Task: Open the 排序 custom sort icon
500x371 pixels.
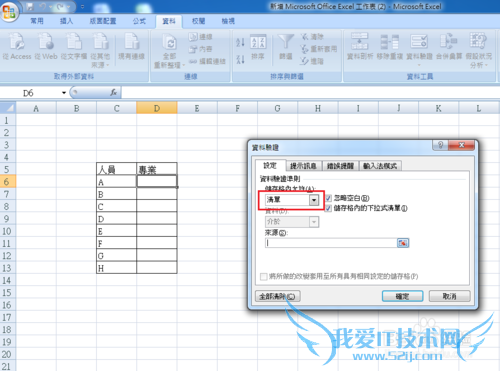Action: tap(258, 42)
